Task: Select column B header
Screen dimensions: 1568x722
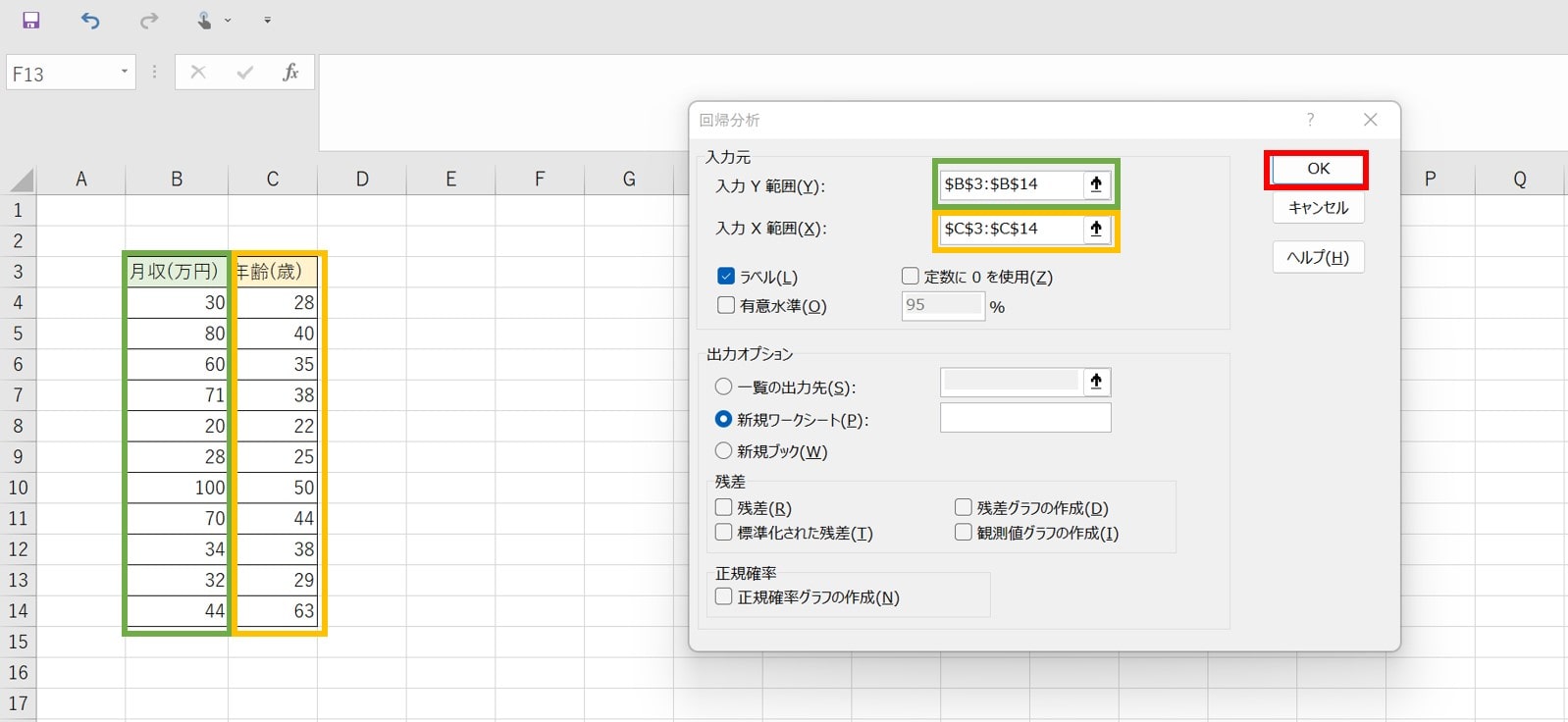Action: point(177,180)
